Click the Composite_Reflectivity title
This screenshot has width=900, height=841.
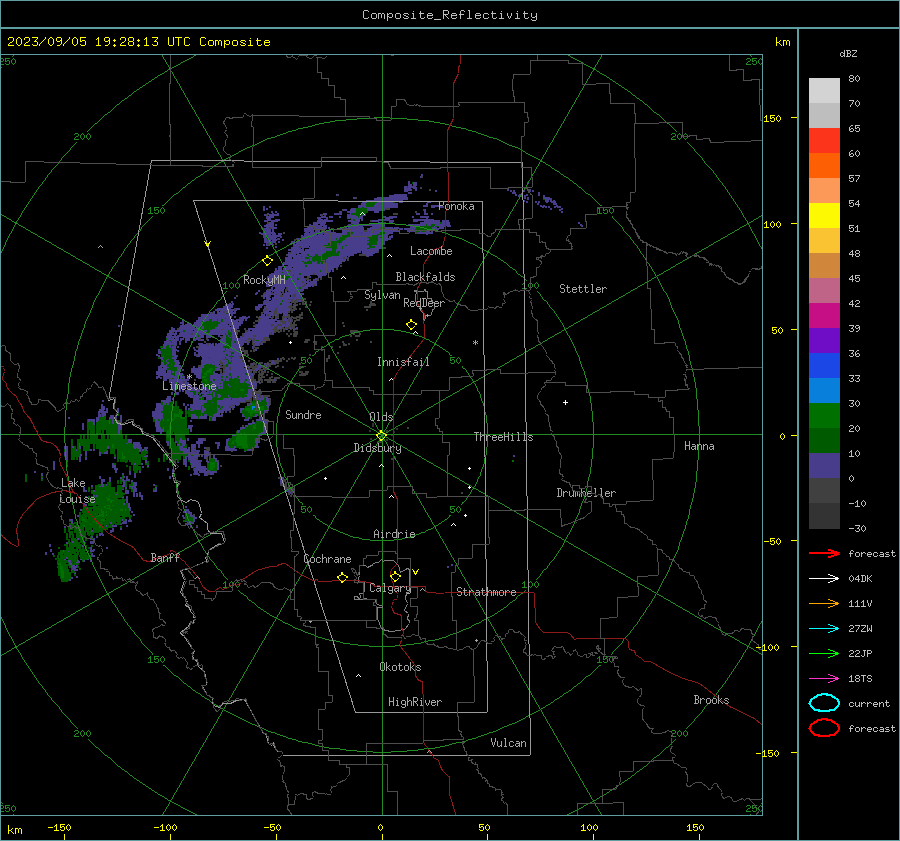[x=450, y=15]
